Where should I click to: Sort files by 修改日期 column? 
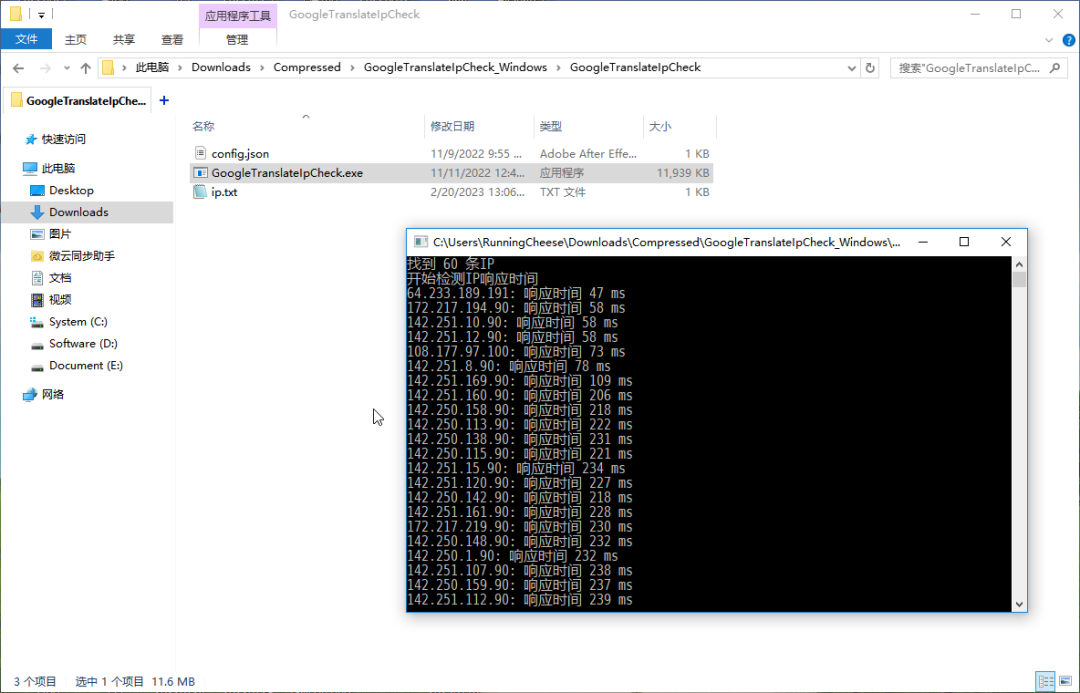(x=453, y=126)
